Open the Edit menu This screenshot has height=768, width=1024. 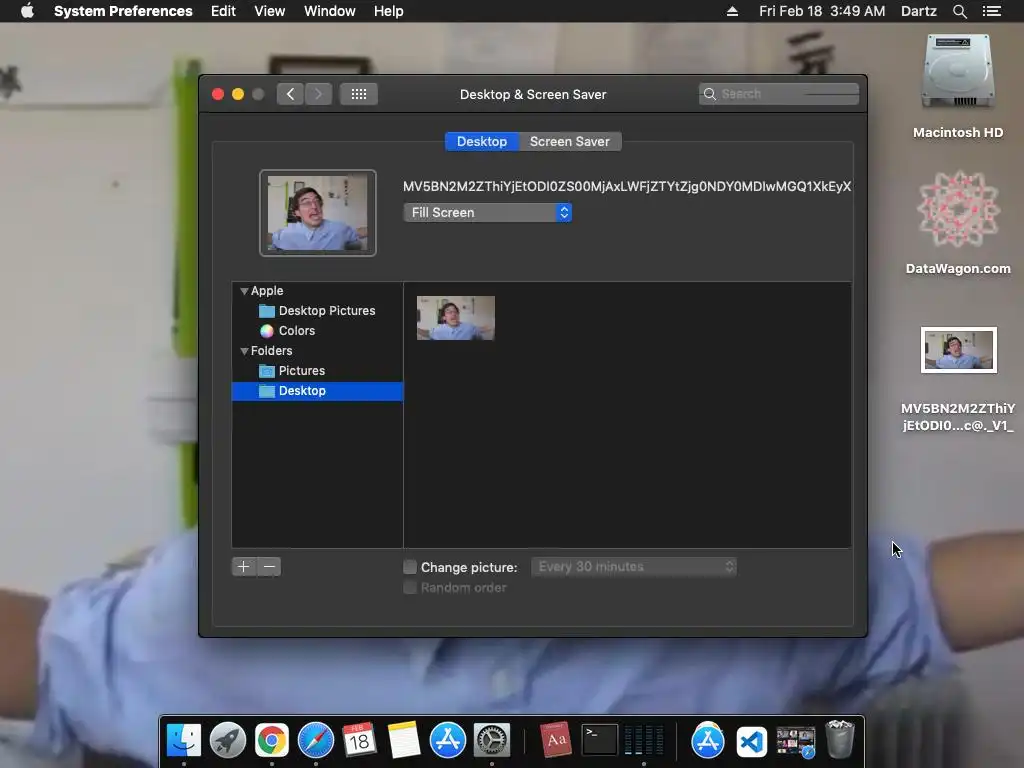pyautogui.click(x=223, y=11)
